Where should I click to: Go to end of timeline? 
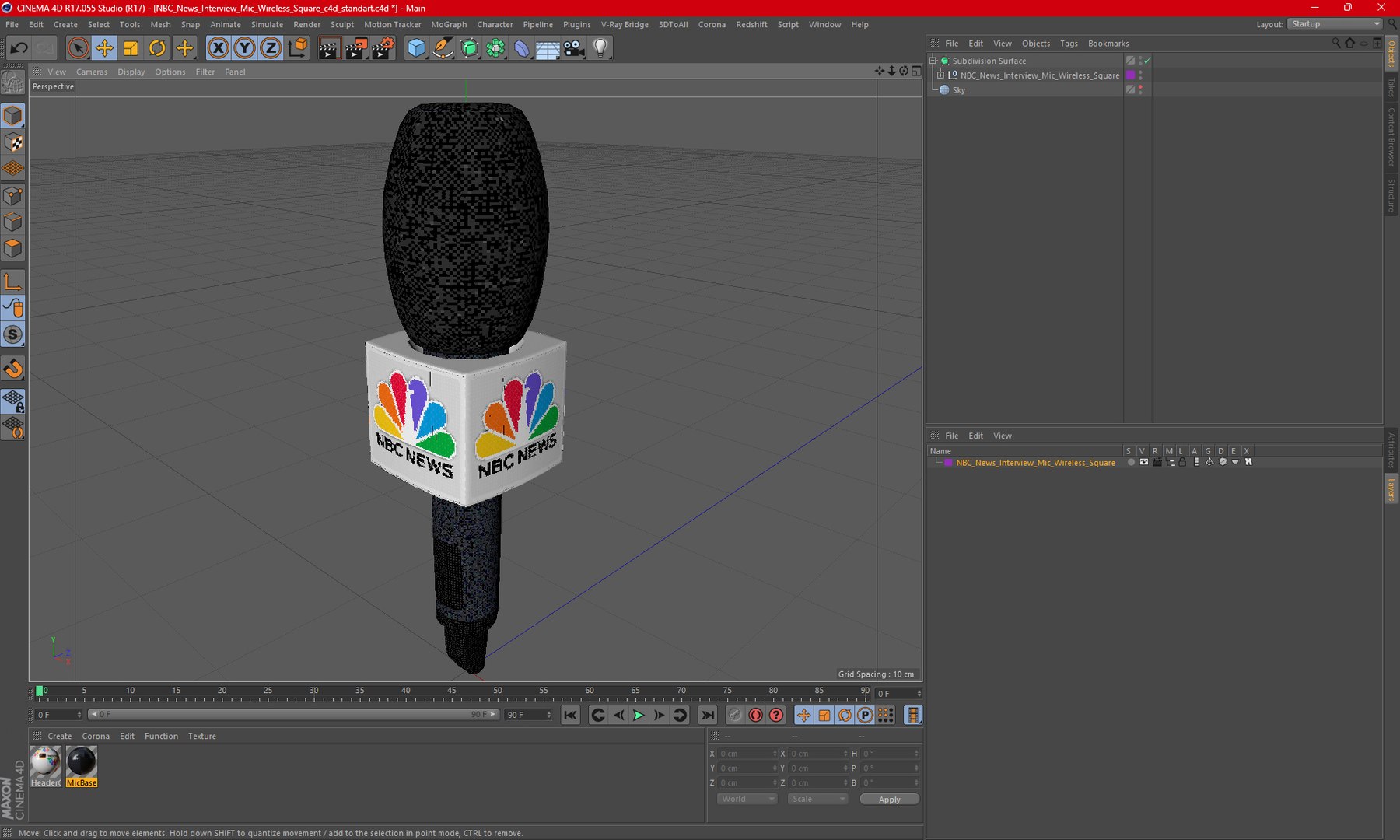pyautogui.click(x=707, y=715)
